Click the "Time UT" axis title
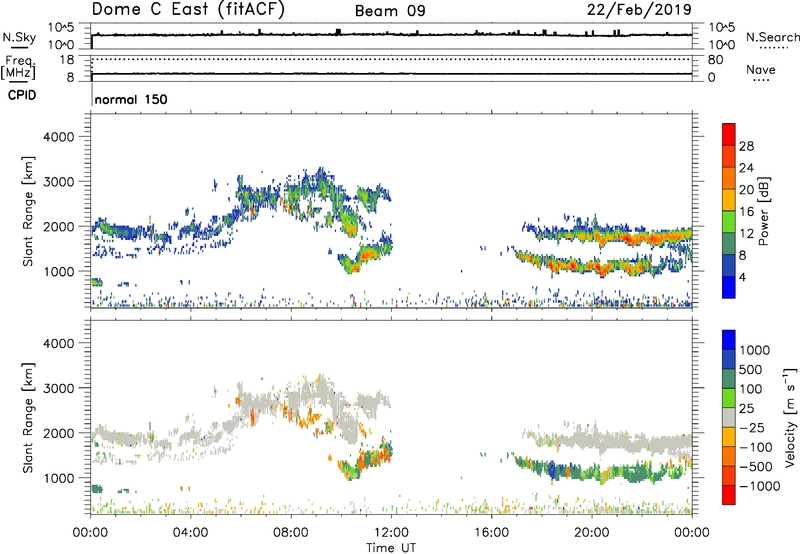This screenshot has height=554, width=800. click(x=391, y=548)
